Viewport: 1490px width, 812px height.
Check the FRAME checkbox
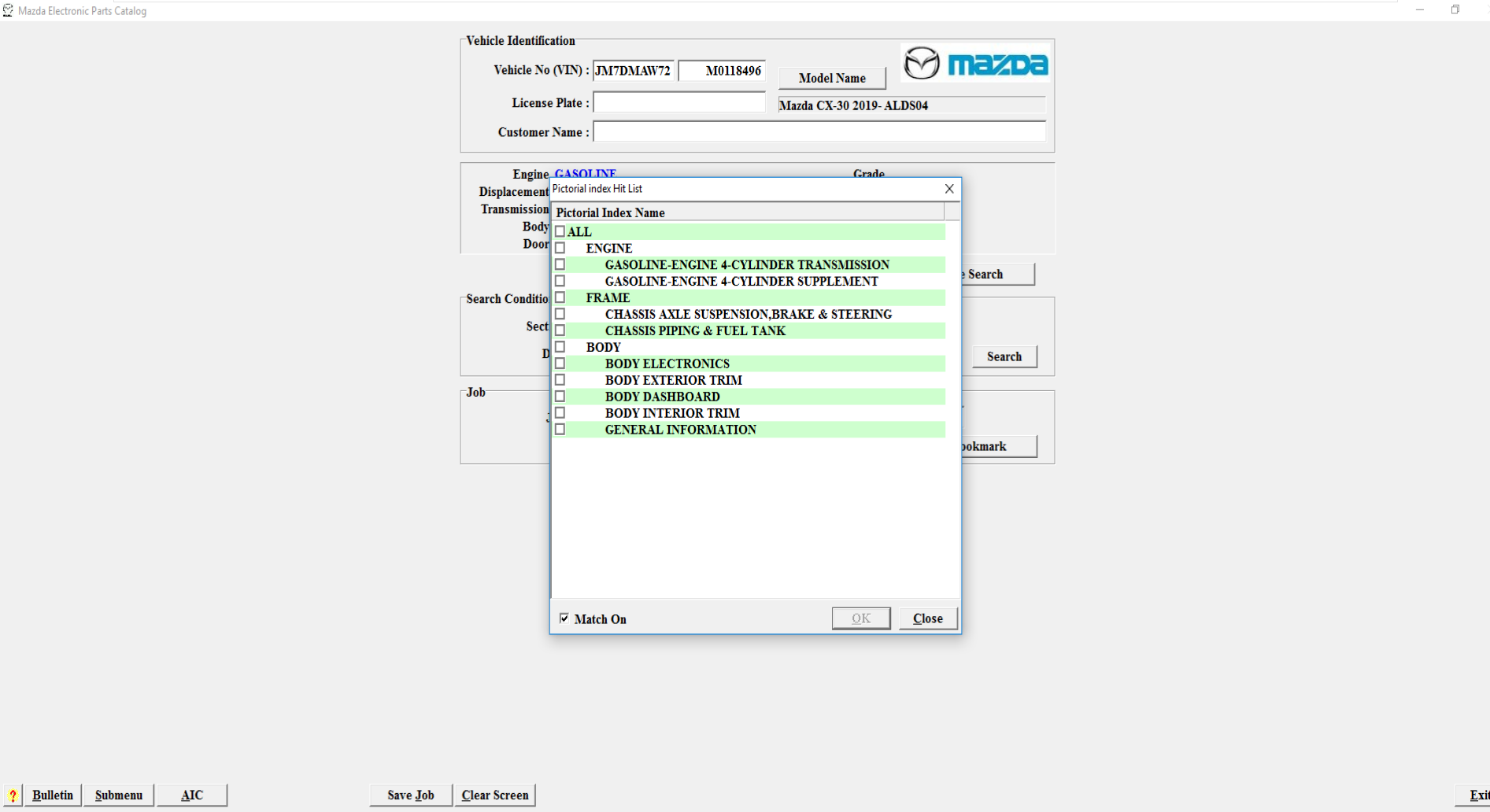coord(560,297)
